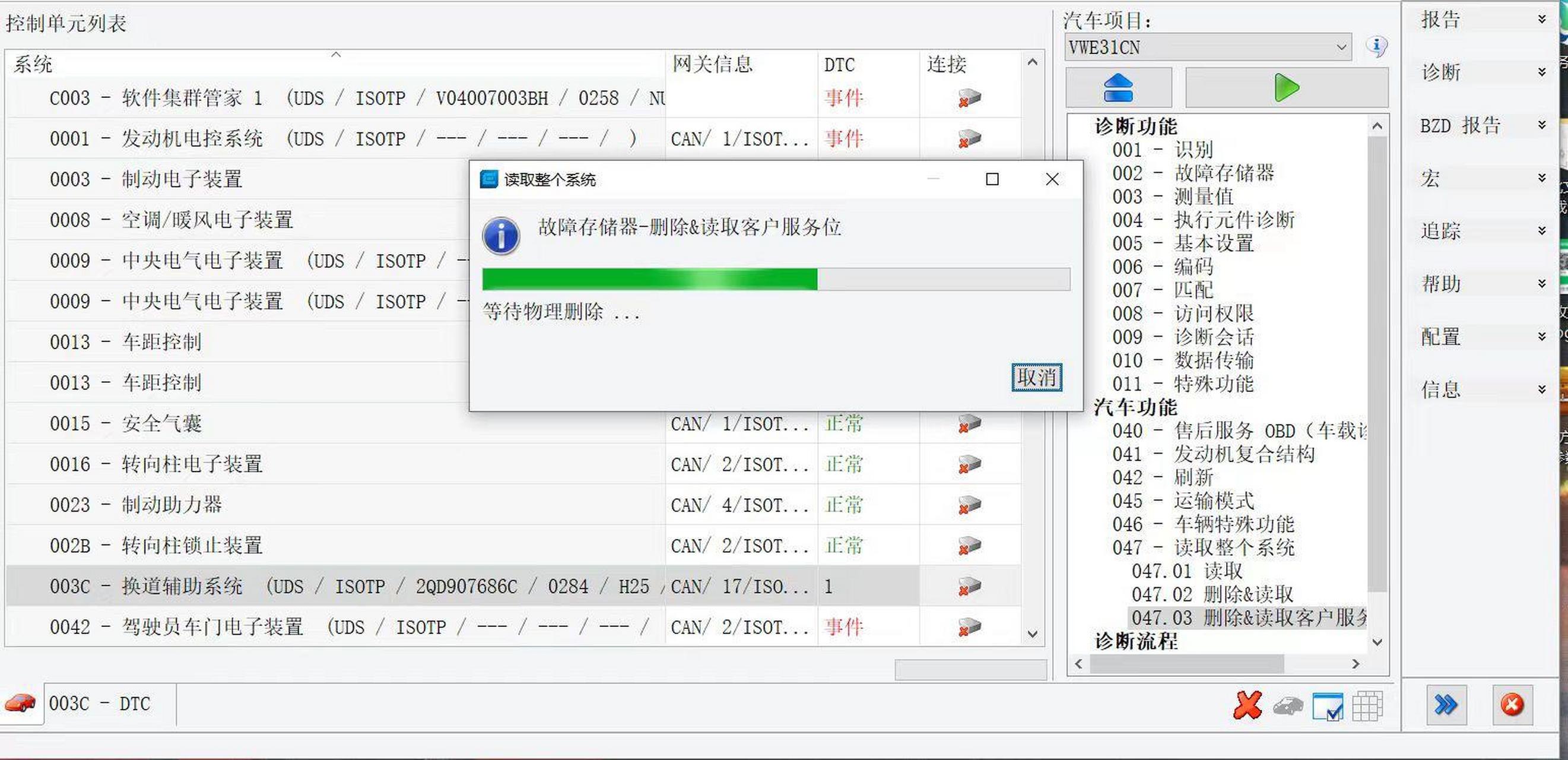Select 047 - 读取整个系统 item
The image size is (1568, 760).
point(1203,547)
